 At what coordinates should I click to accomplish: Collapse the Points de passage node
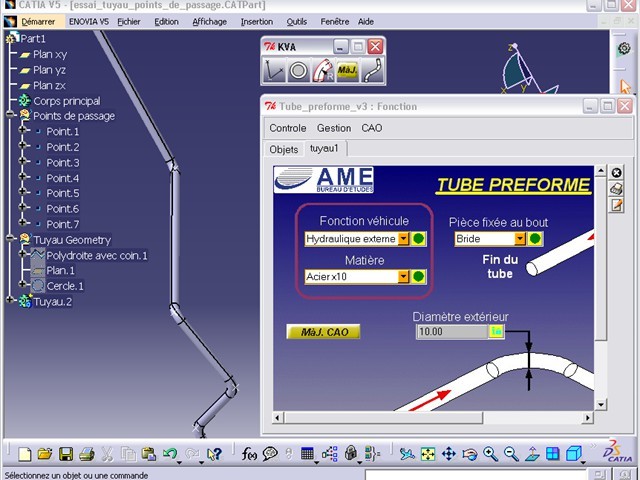[x=10, y=115]
